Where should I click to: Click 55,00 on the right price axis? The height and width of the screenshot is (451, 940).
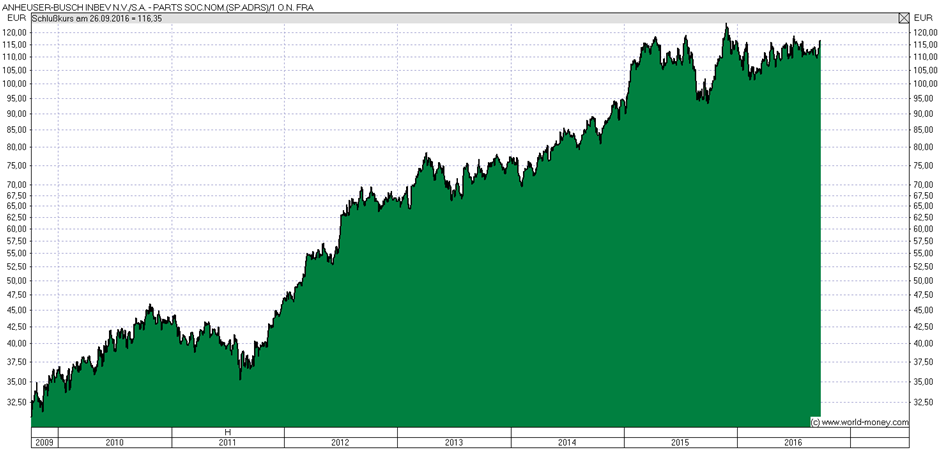[923, 253]
